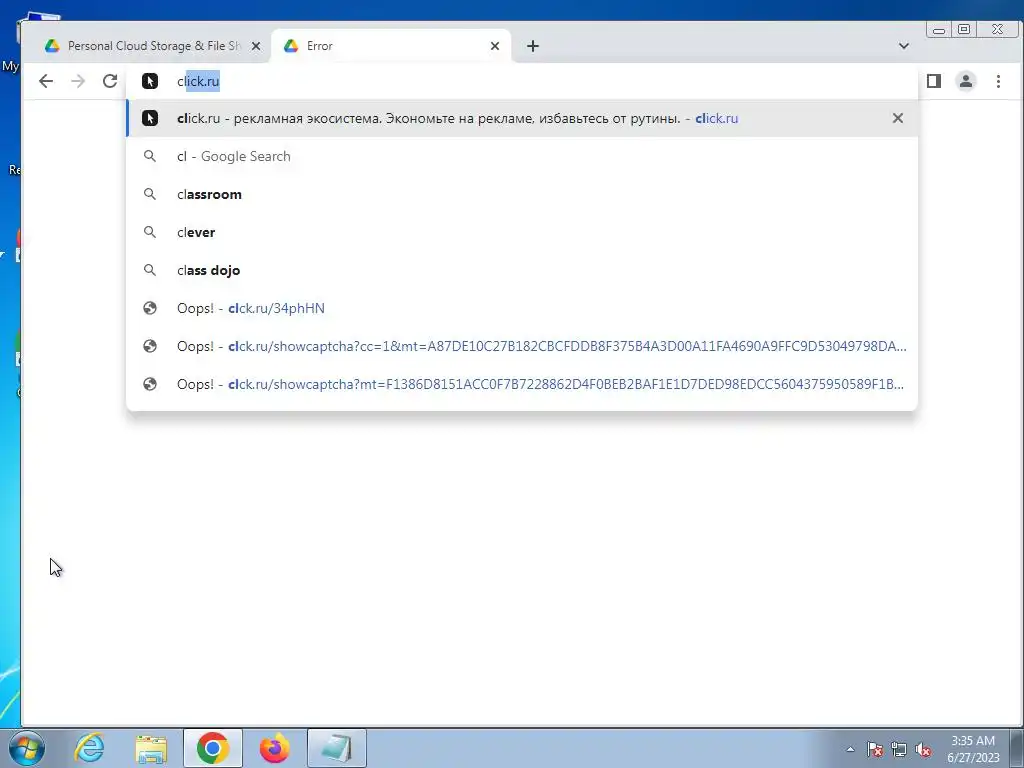The height and width of the screenshot is (768, 1024).
Task: Click the Action Center flag icon
Action: [x=874, y=749]
